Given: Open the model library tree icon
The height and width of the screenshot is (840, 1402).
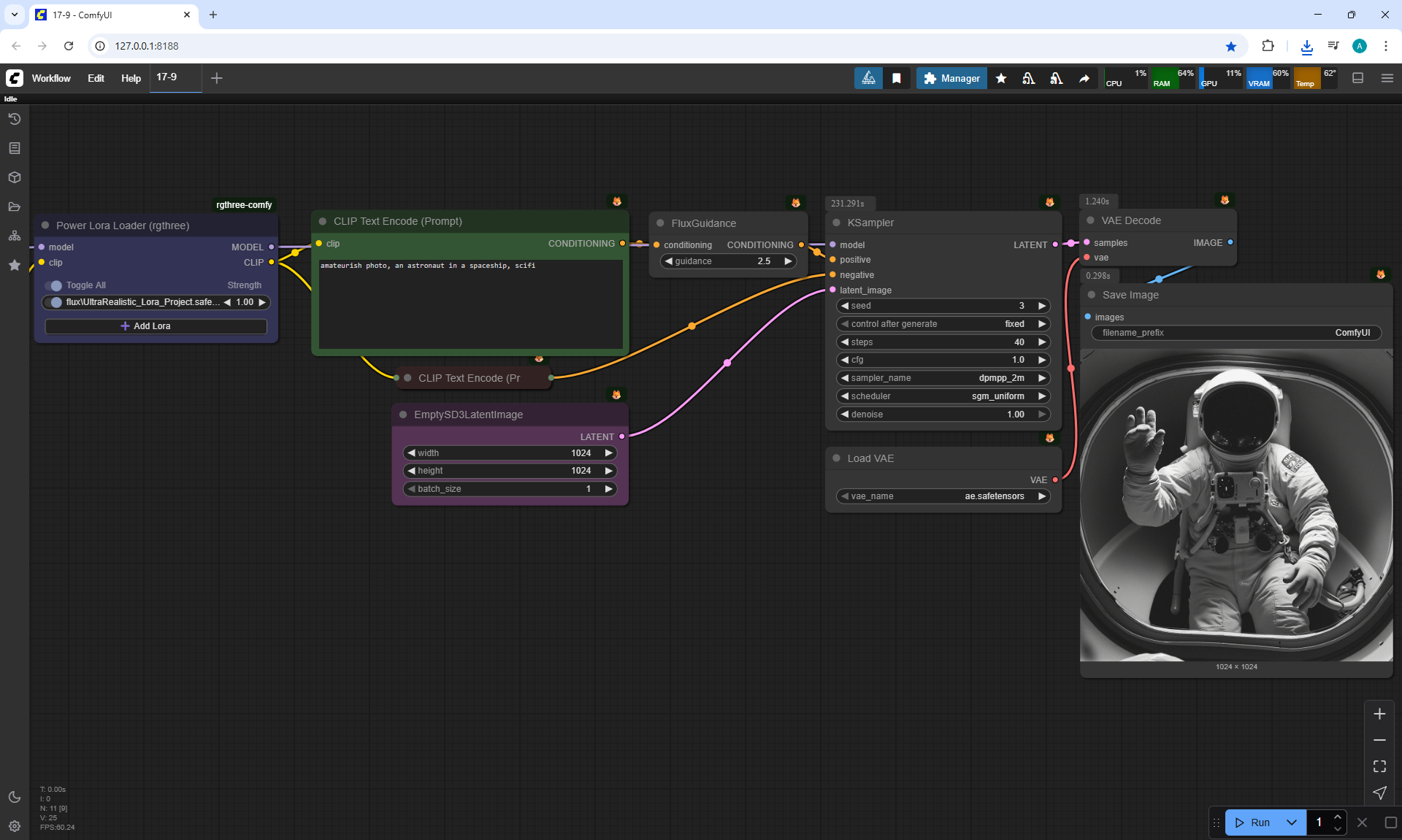Looking at the screenshot, I should tap(14, 236).
